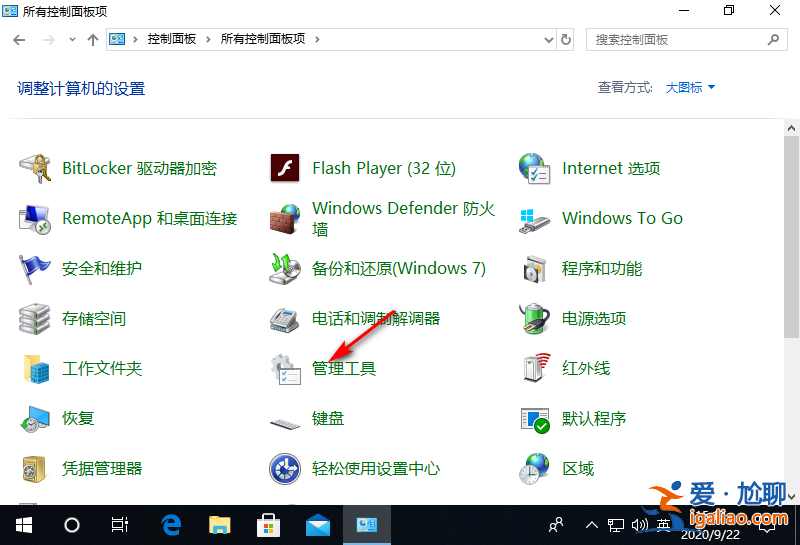Screen dimensions: 800x545
Task: Click the 默认程序 text link
Action: (594, 418)
